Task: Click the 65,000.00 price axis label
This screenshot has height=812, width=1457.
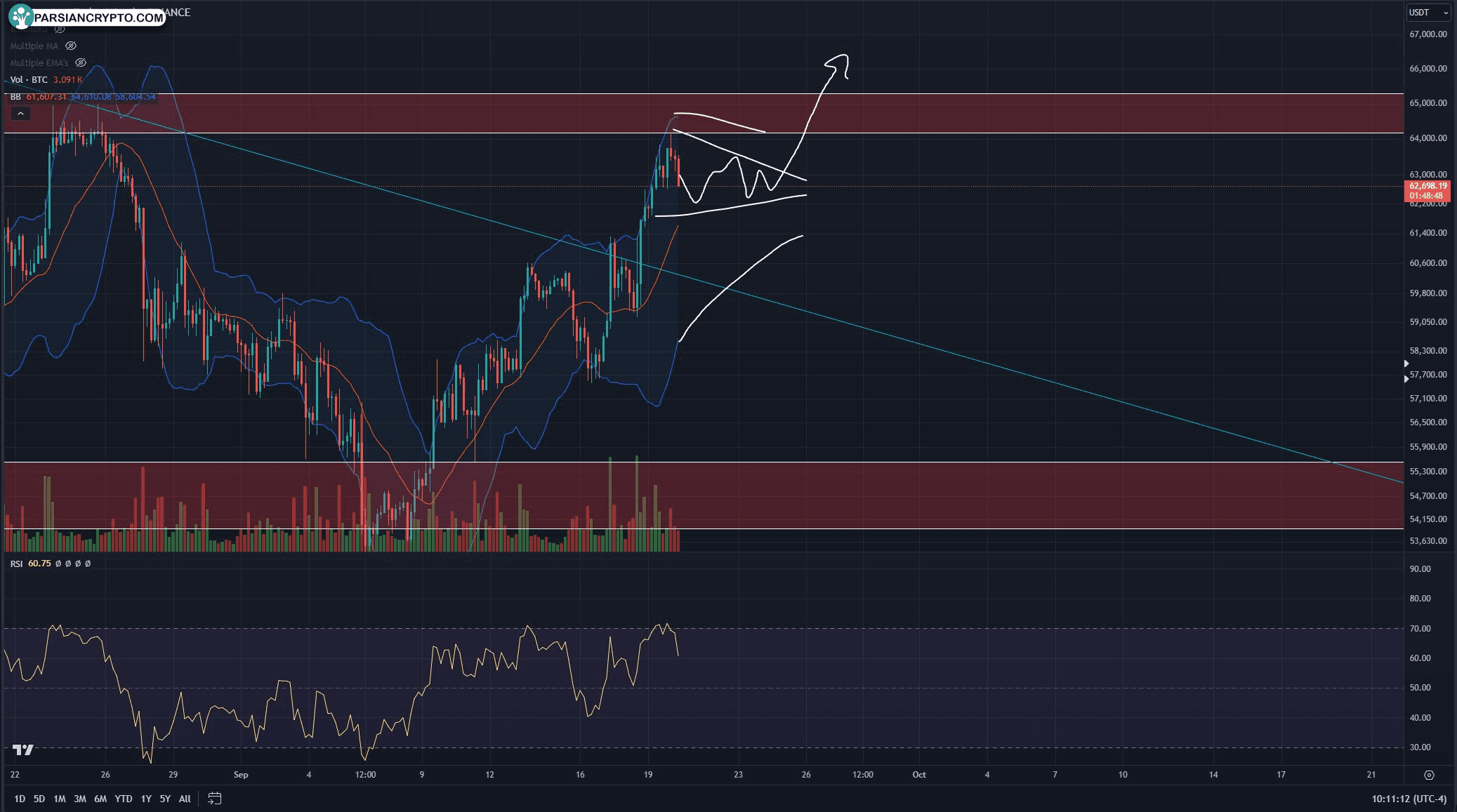Action: coord(1428,102)
